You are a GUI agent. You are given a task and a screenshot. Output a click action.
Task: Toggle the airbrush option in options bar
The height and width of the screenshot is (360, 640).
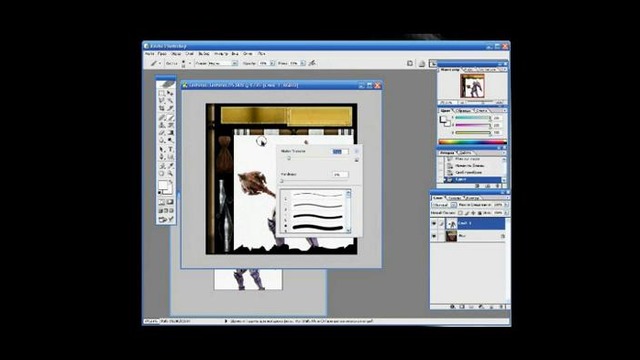(312, 63)
